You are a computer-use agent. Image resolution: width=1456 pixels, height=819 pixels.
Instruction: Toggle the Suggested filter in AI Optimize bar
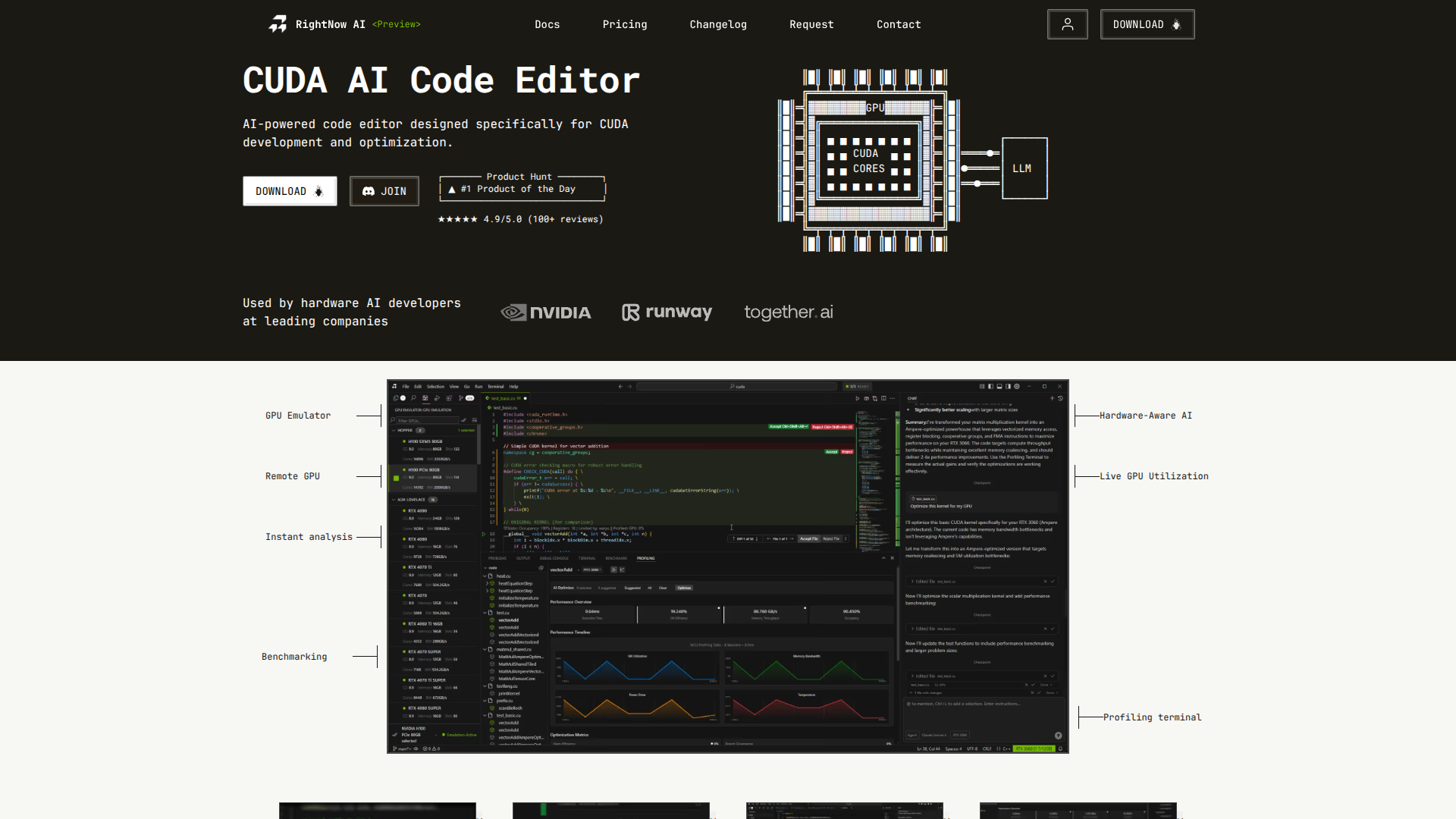632,588
